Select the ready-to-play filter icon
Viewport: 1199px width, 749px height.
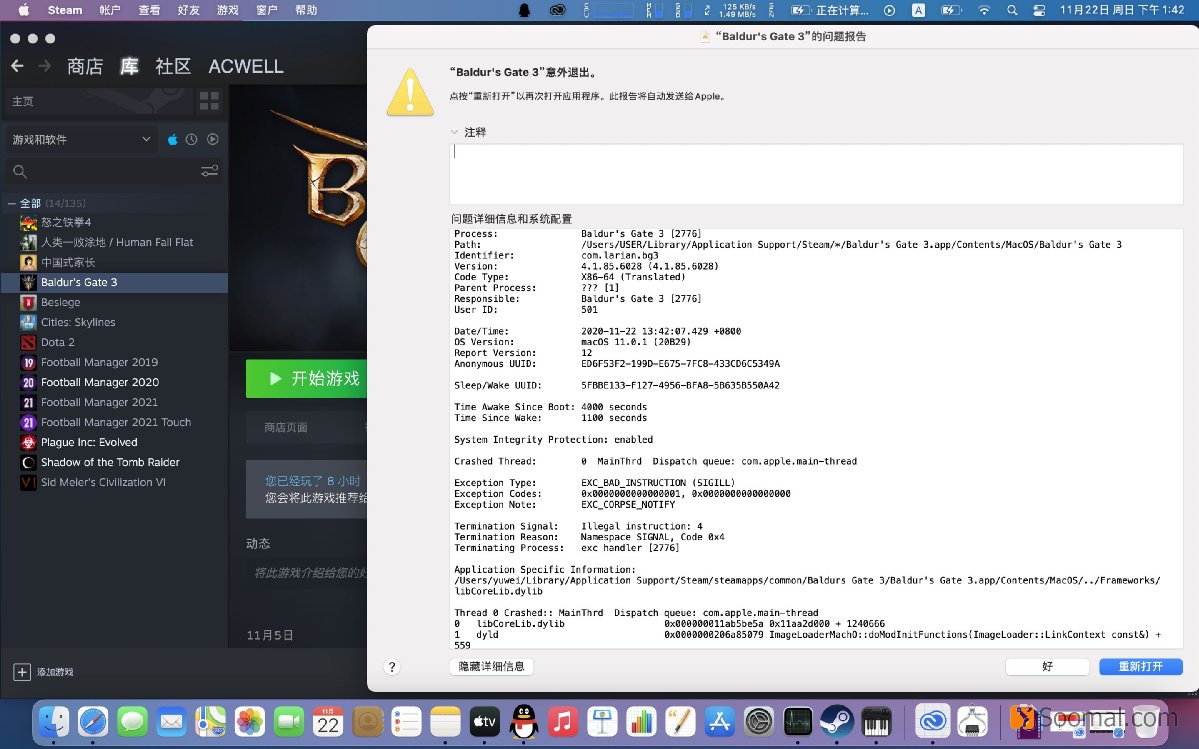coord(213,139)
